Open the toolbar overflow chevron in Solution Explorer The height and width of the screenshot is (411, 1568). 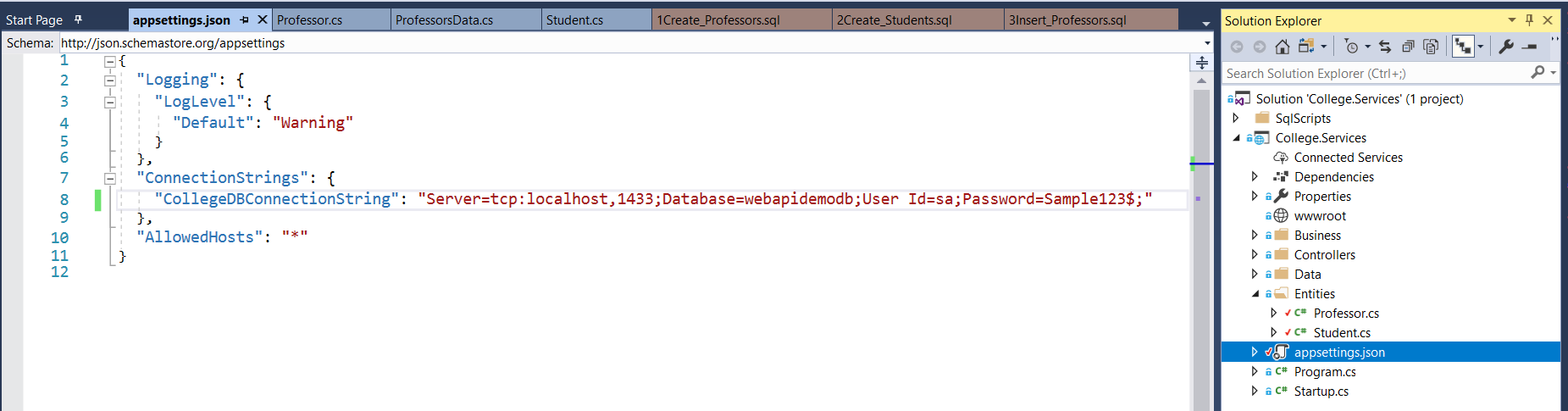click(1554, 41)
